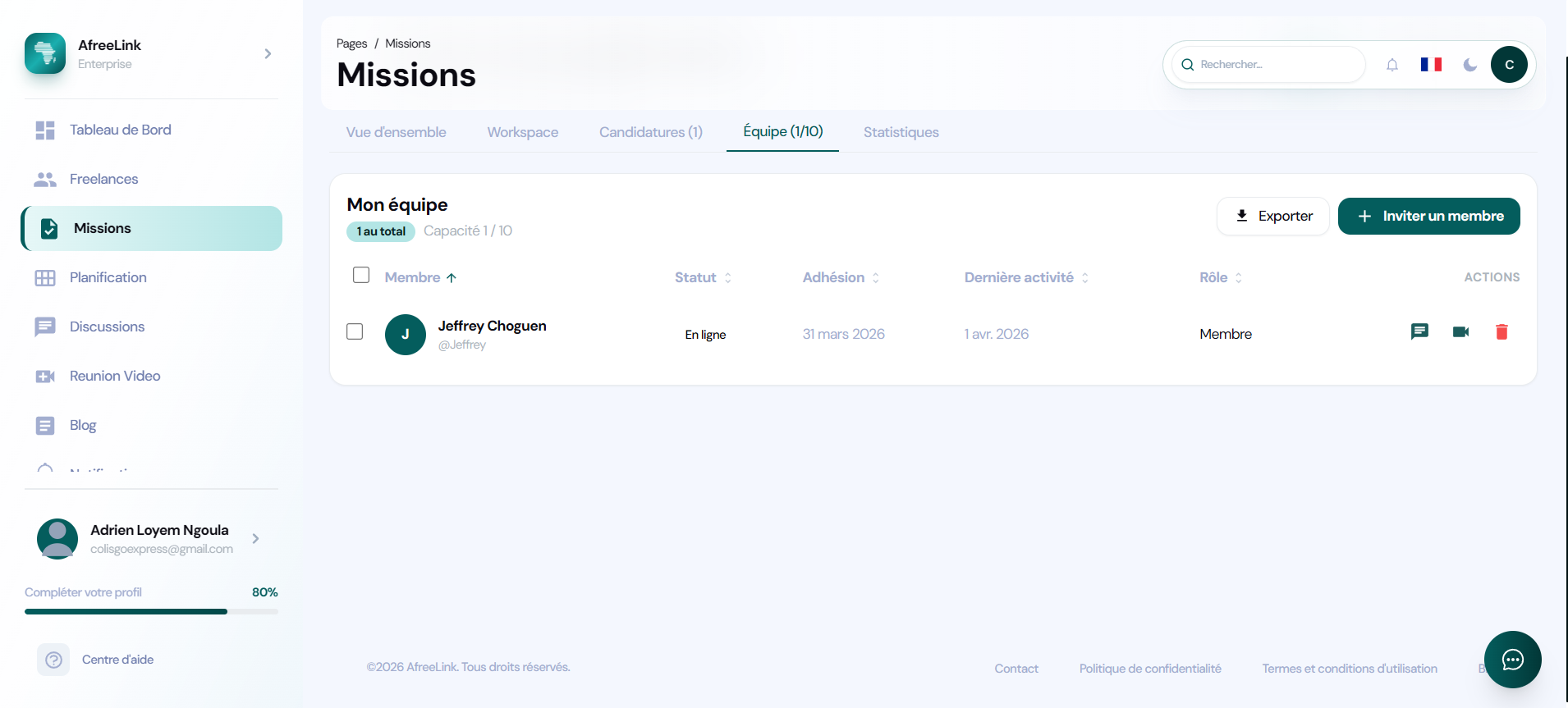Select the Équipe (1/10) tab

[783, 131]
